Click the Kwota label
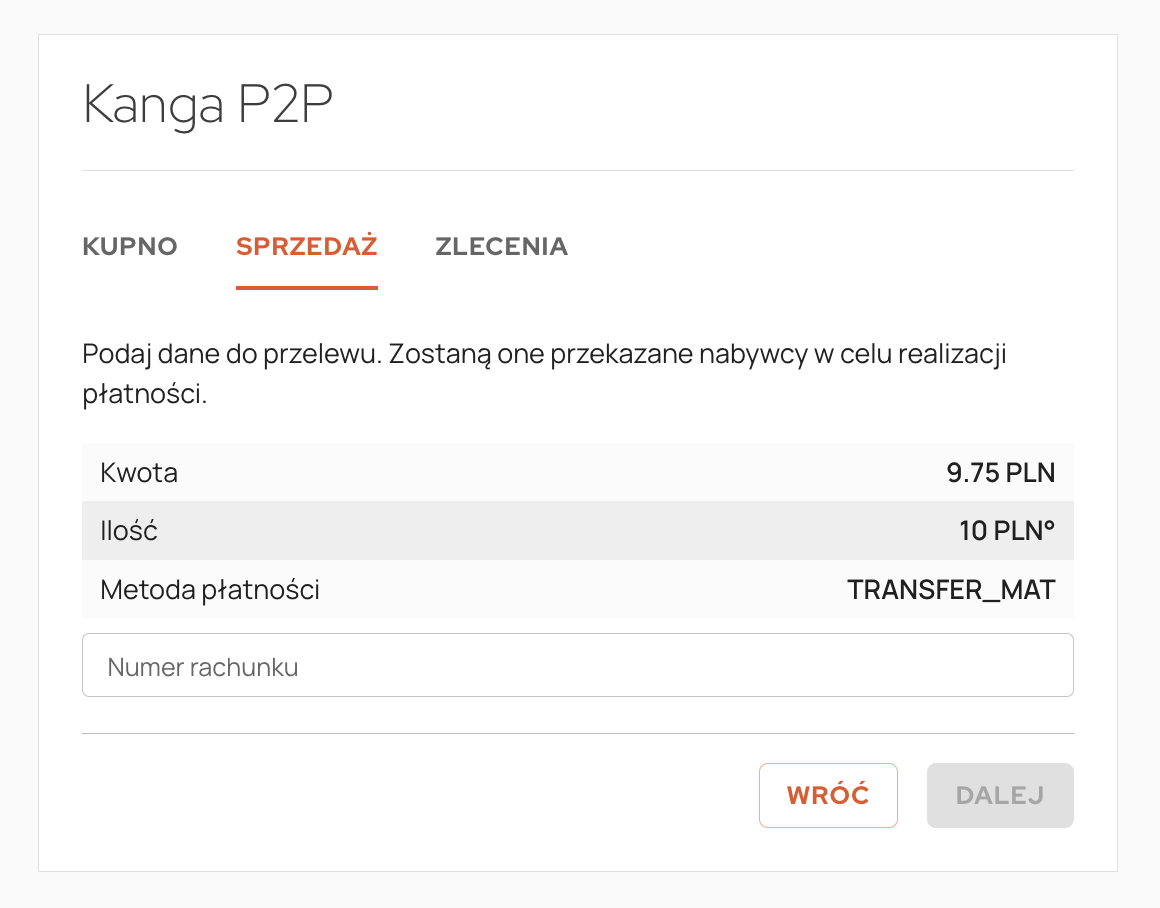Screen dimensions: 1160x908 [x=139, y=473]
